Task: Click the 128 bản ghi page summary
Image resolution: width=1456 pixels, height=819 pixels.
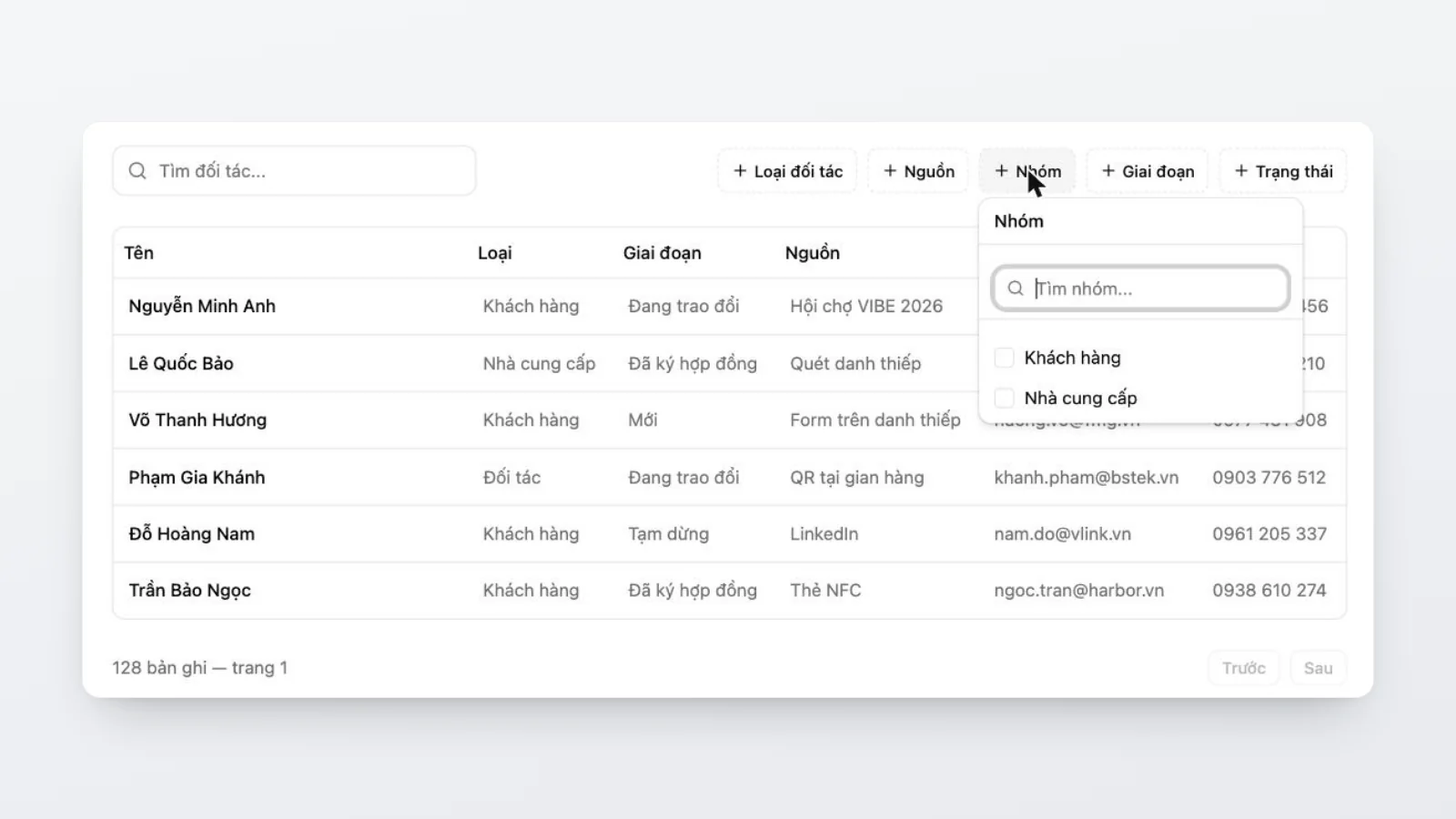Action: click(200, 668)
